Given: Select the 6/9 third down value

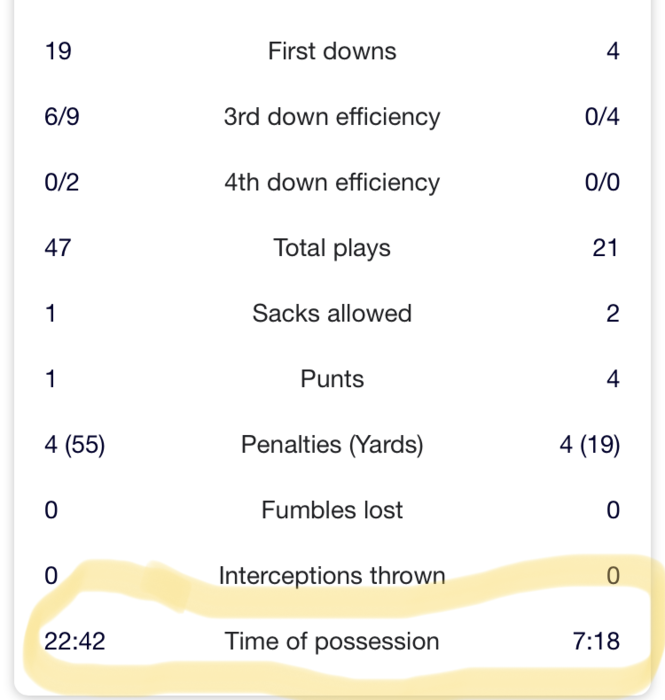Looking at the screenshot, I should click(62, 117).
